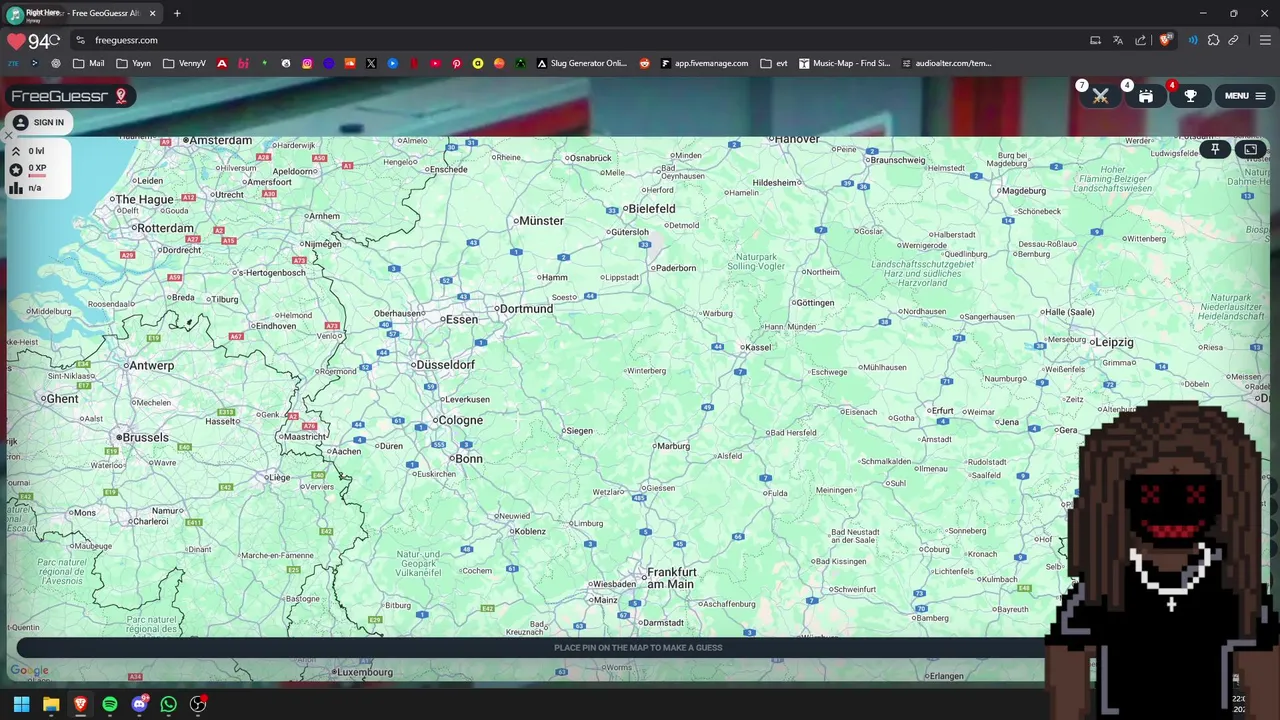The height and width of the screenshot is (720, 1280).
Task: Open the app.fivemanage.com bookmark
Action: (x=704, y=63)
